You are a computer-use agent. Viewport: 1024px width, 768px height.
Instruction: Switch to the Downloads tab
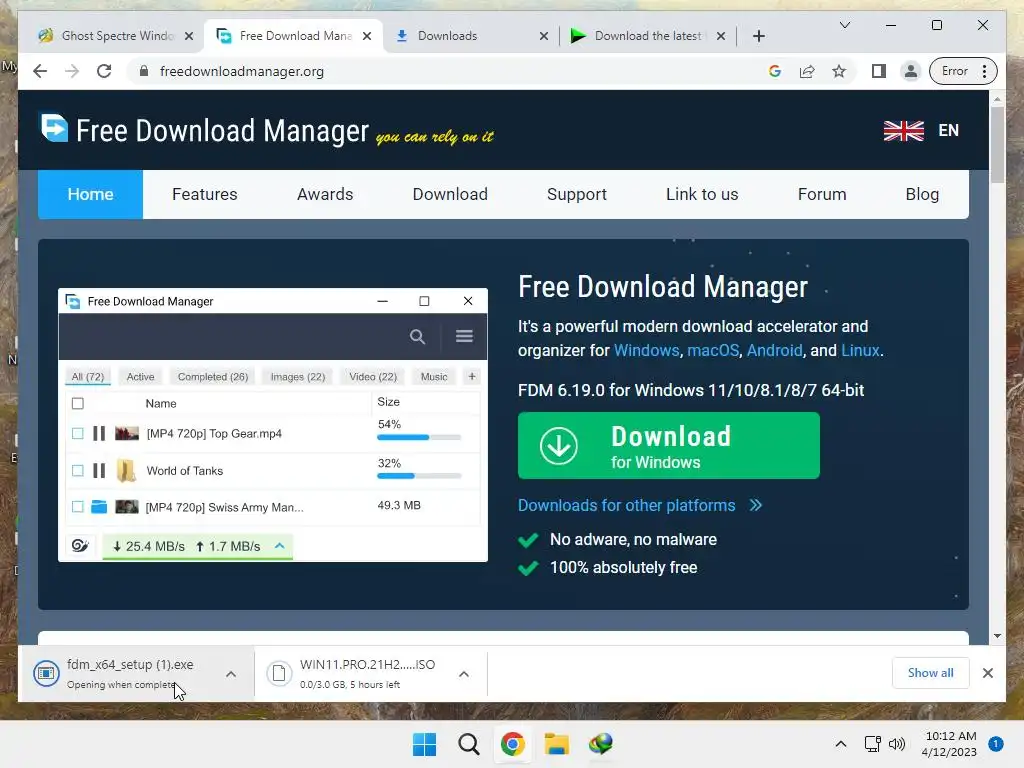tap(472, 36)
